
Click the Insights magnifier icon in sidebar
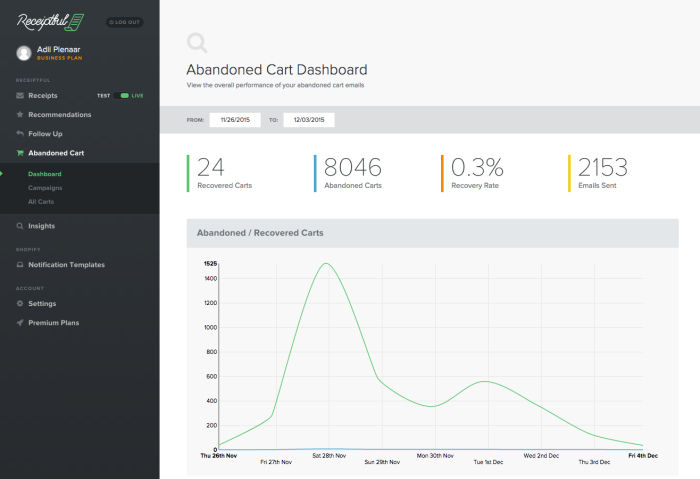pyautogui.click(x=20, y=226)
